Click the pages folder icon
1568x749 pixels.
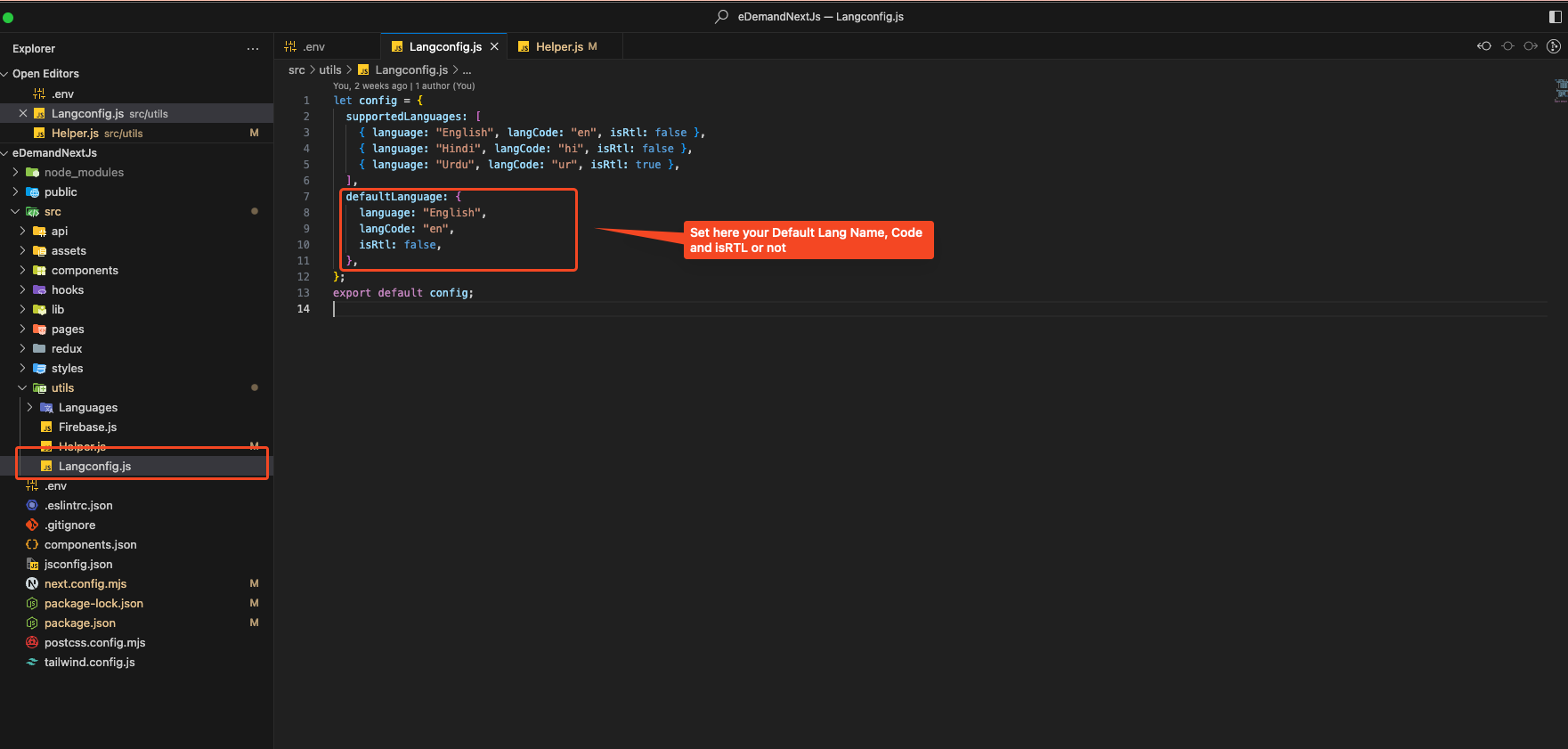point(39,330)
